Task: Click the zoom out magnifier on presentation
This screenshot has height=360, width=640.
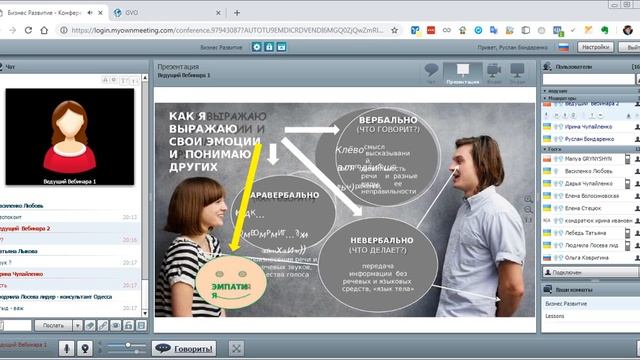Action: pos(528,210)
